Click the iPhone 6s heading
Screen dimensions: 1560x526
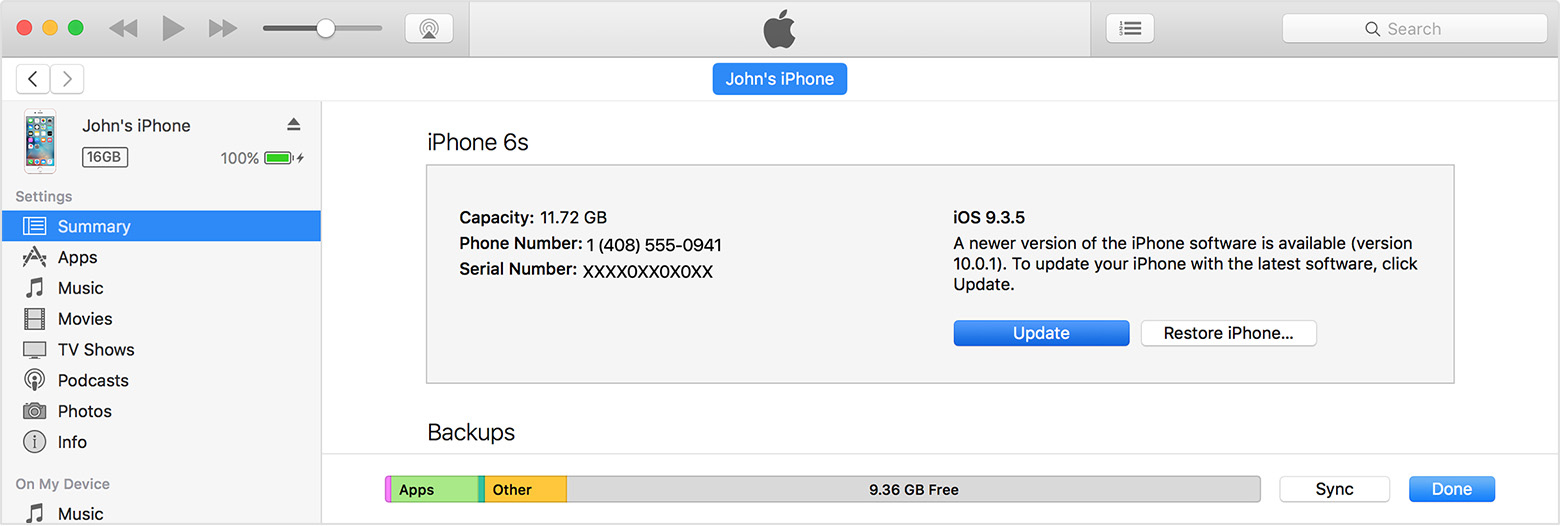point(478,143)
